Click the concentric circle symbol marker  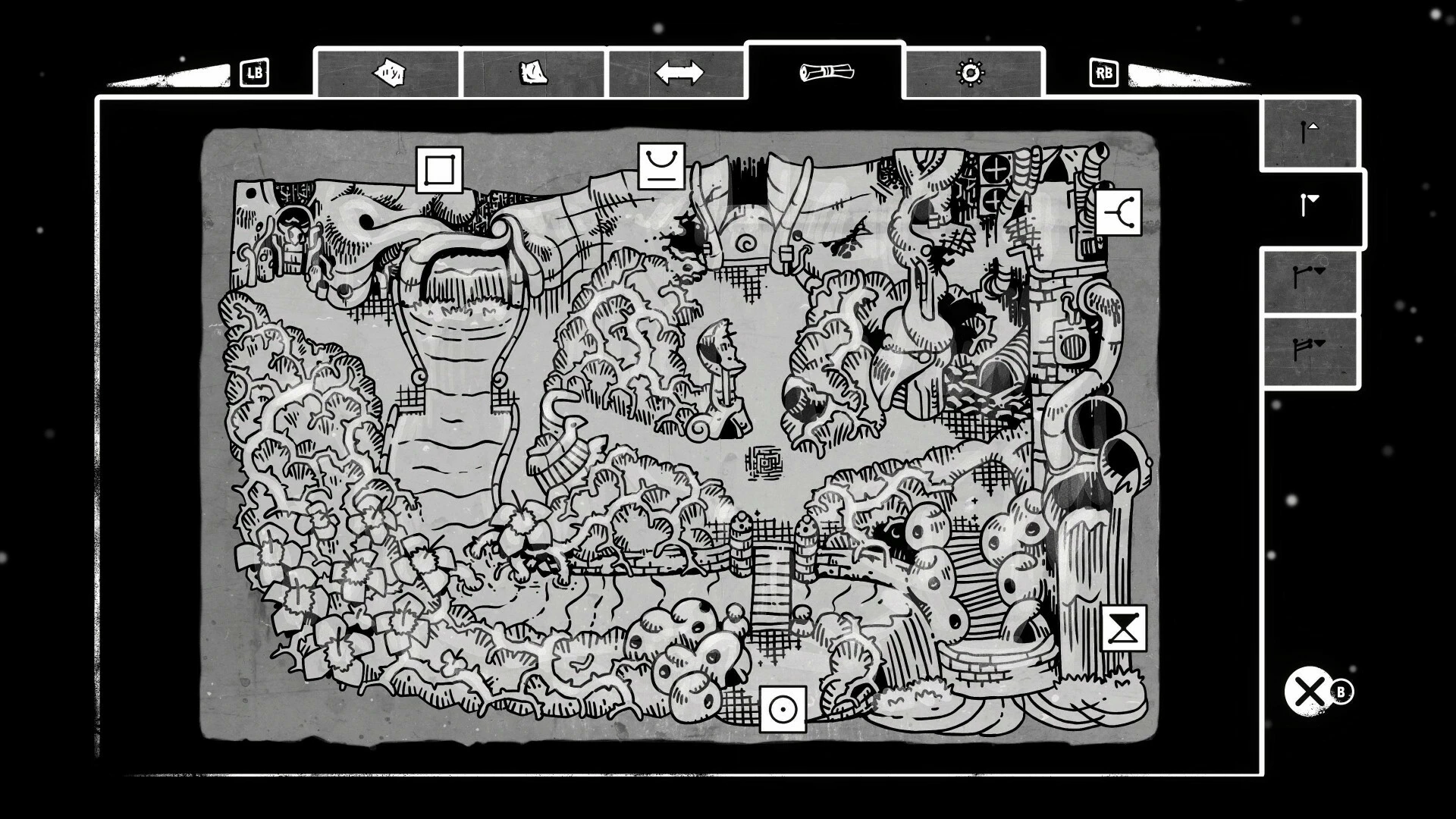783,710
